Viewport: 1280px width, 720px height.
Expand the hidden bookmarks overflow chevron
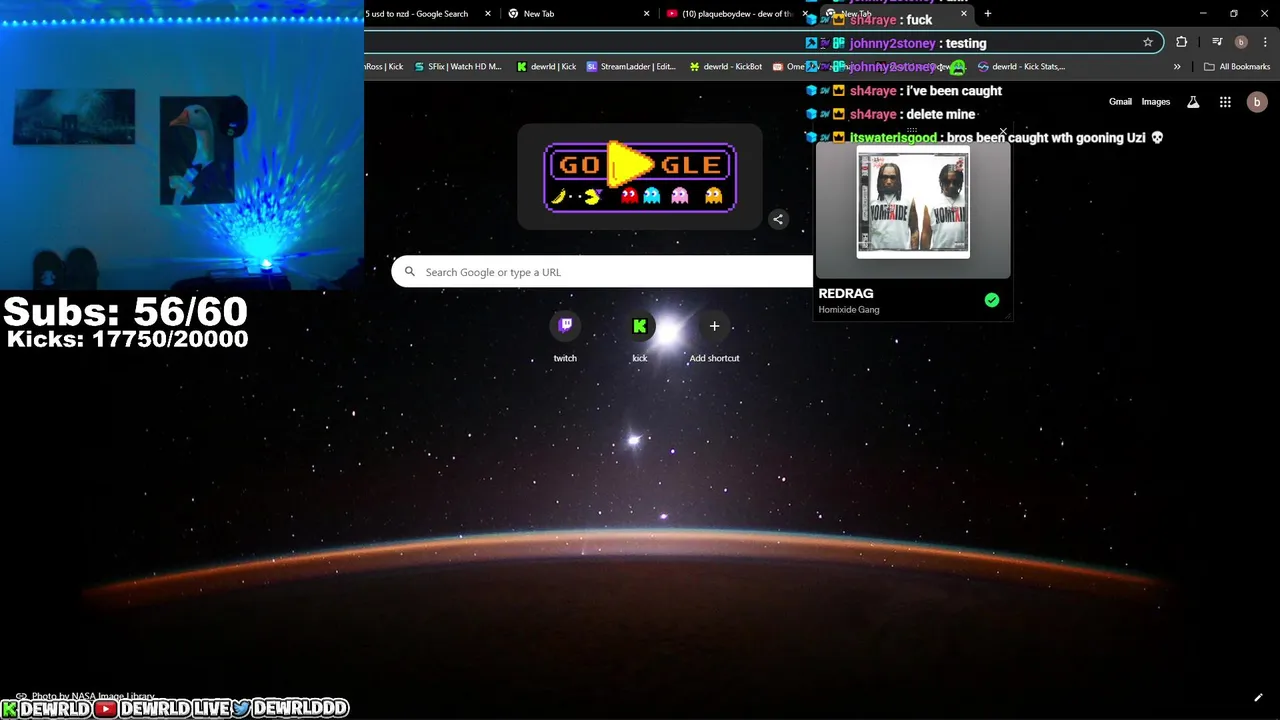tap(1177, 67)
